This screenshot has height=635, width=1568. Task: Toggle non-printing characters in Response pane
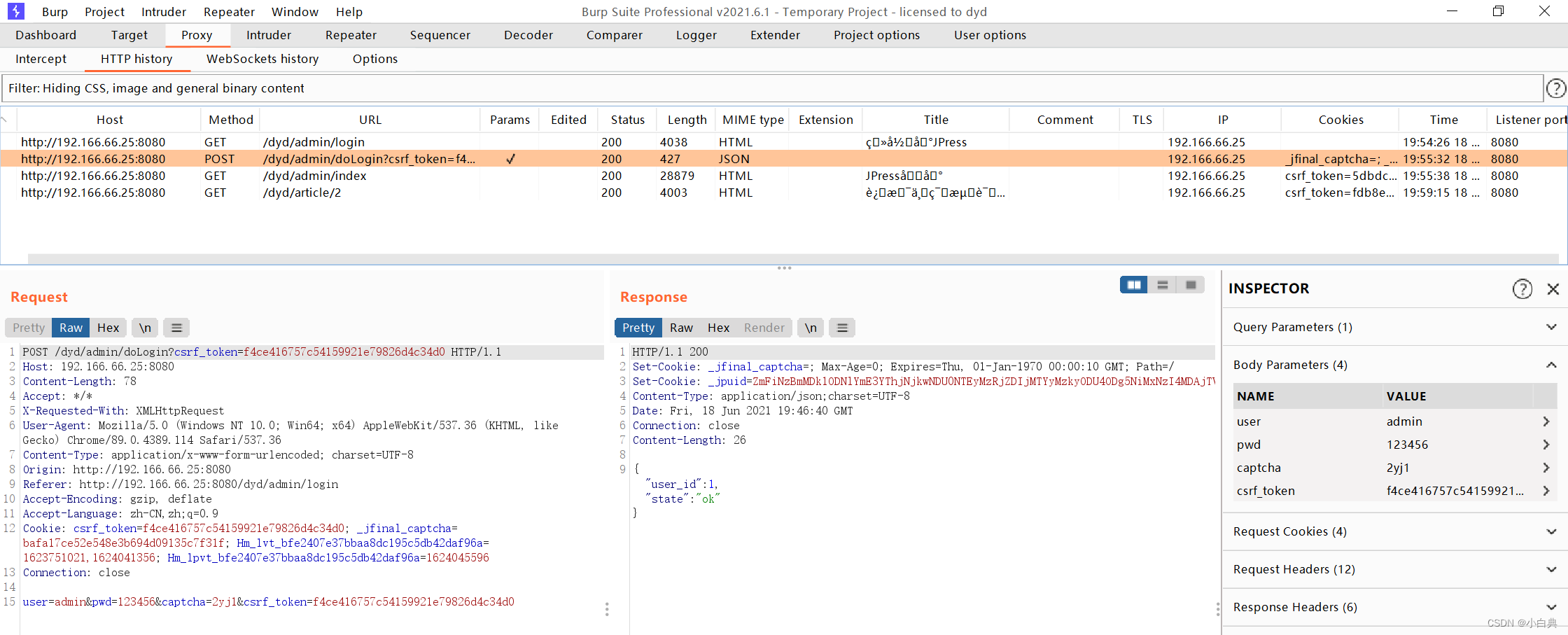[x=811, y=328]
